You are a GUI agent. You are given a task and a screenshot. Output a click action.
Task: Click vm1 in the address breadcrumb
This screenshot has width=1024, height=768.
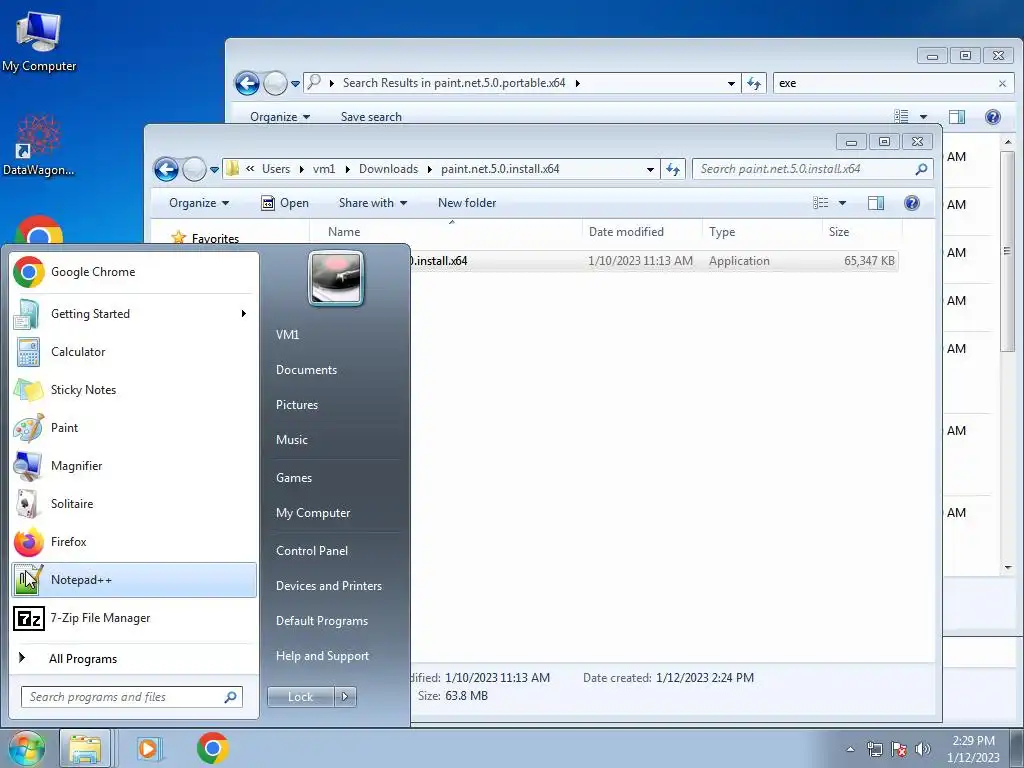click(x=324, y=169)
